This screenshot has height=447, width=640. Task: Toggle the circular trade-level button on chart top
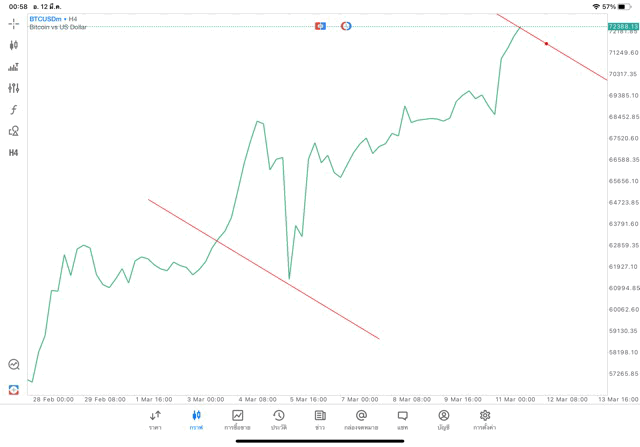346,25
